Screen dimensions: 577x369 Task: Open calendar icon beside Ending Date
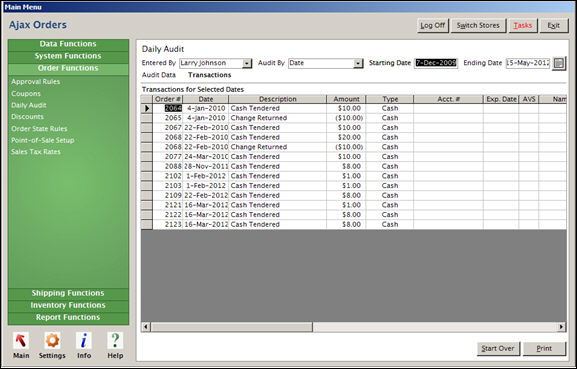pos(559,63)
